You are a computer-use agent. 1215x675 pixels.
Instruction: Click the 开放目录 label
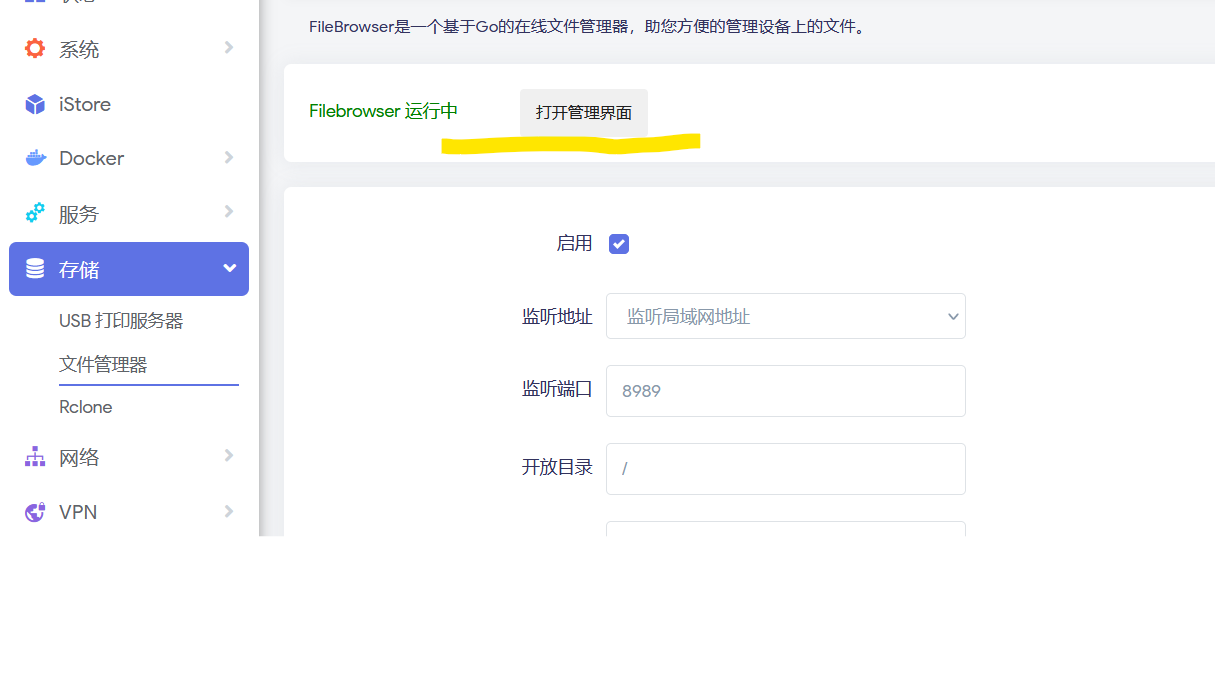coord(557,467)
